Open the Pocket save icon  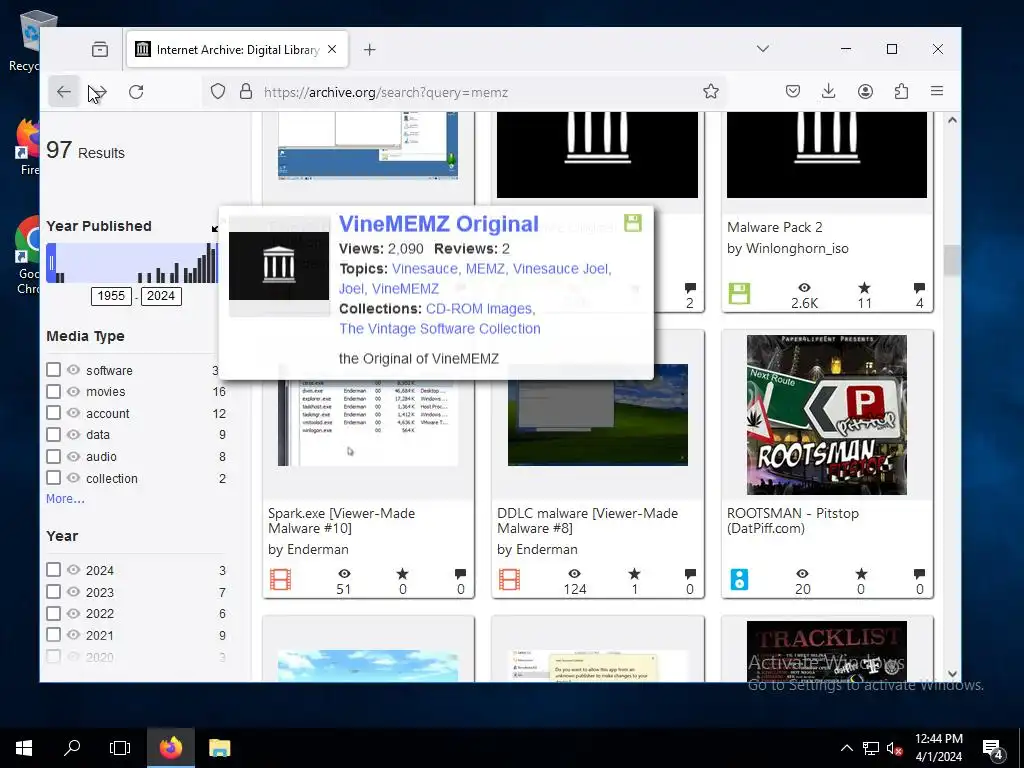pyautogui.click(x=793, y=91)
